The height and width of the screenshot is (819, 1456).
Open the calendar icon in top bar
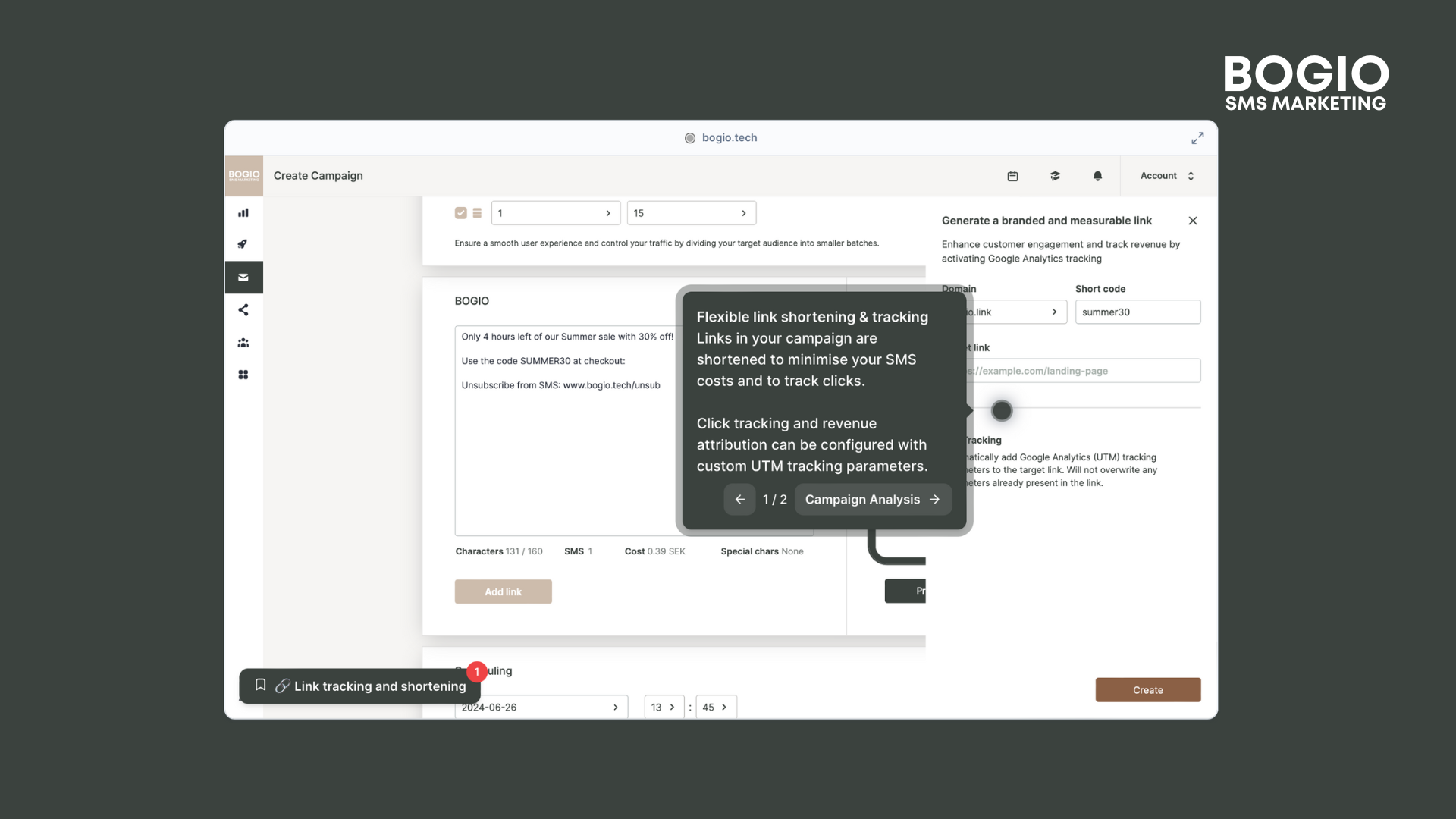pos(1012,176)
